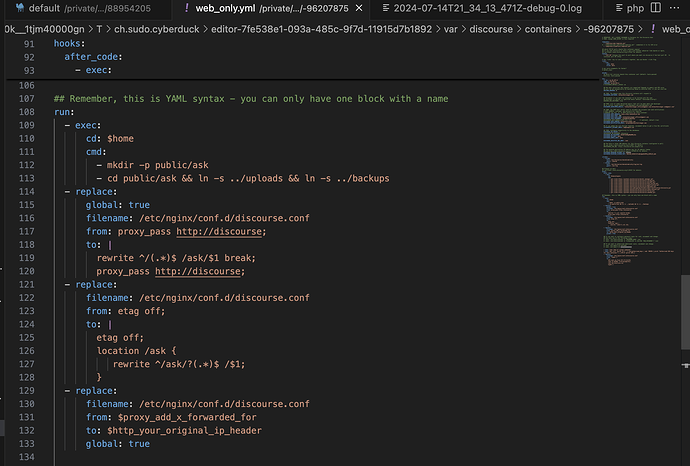Click the YAML exclamation icon on web_only.yml tab

[x=187, y=8]
